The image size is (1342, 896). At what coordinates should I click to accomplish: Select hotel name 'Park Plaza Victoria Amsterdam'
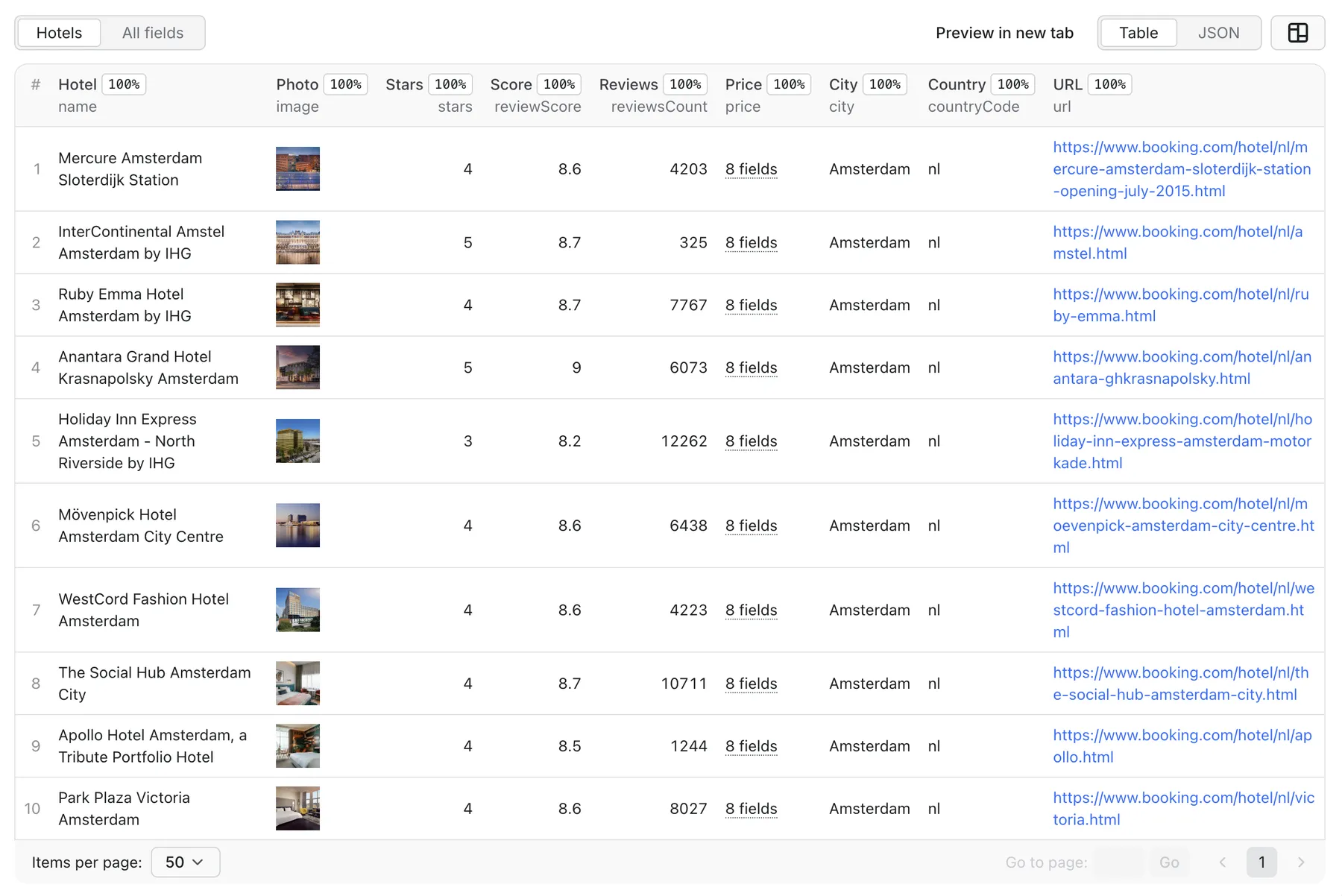[124, 809]
